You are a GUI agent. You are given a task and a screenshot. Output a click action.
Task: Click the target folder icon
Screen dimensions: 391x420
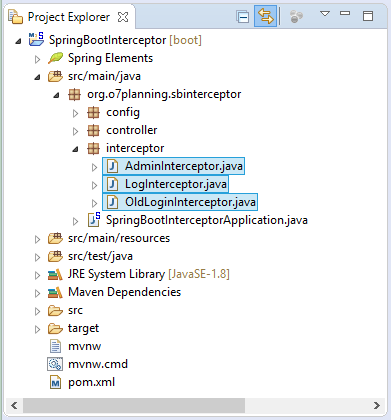click(x=55, y=328)
